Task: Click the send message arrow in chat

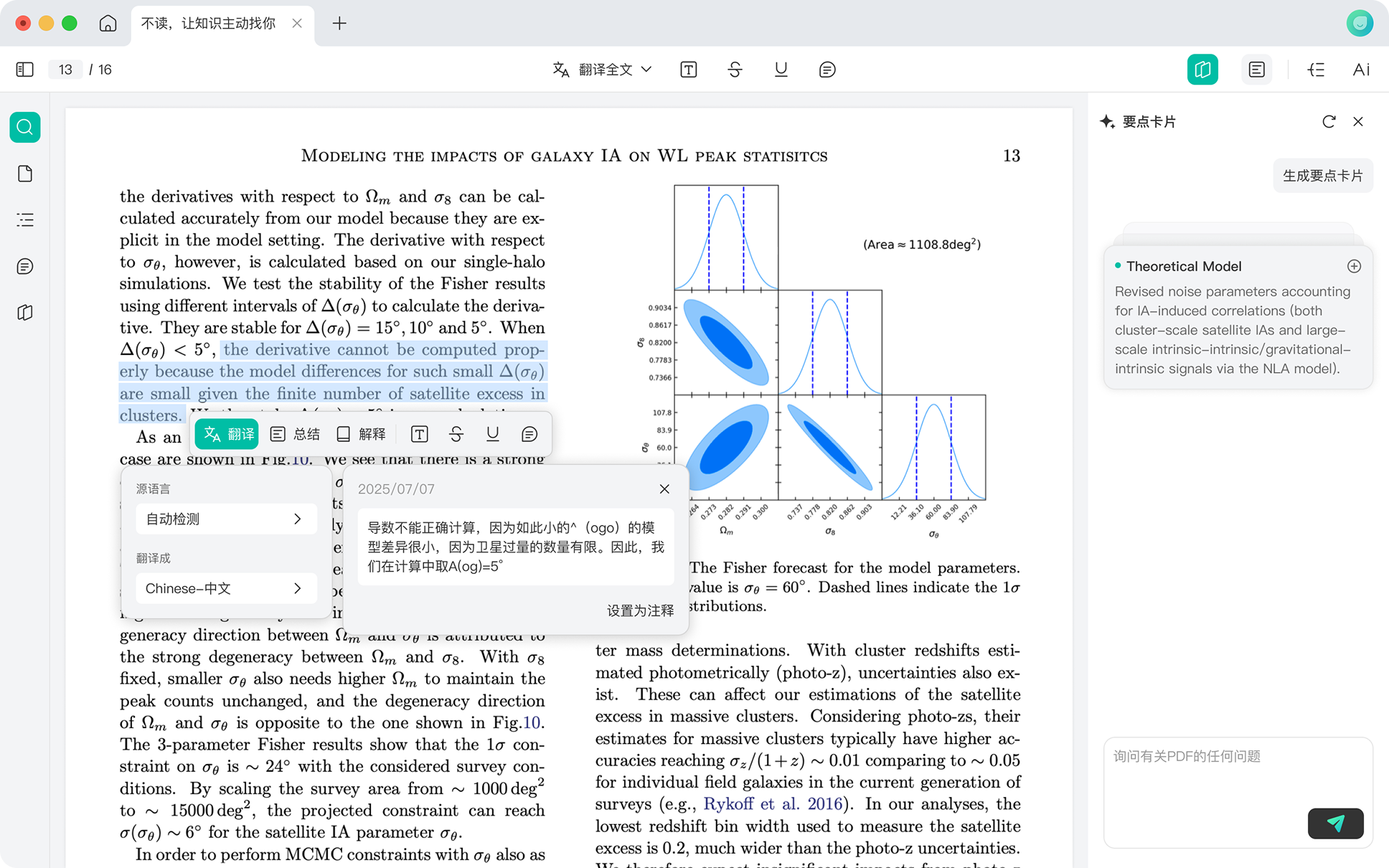Action: [1336, 824]
